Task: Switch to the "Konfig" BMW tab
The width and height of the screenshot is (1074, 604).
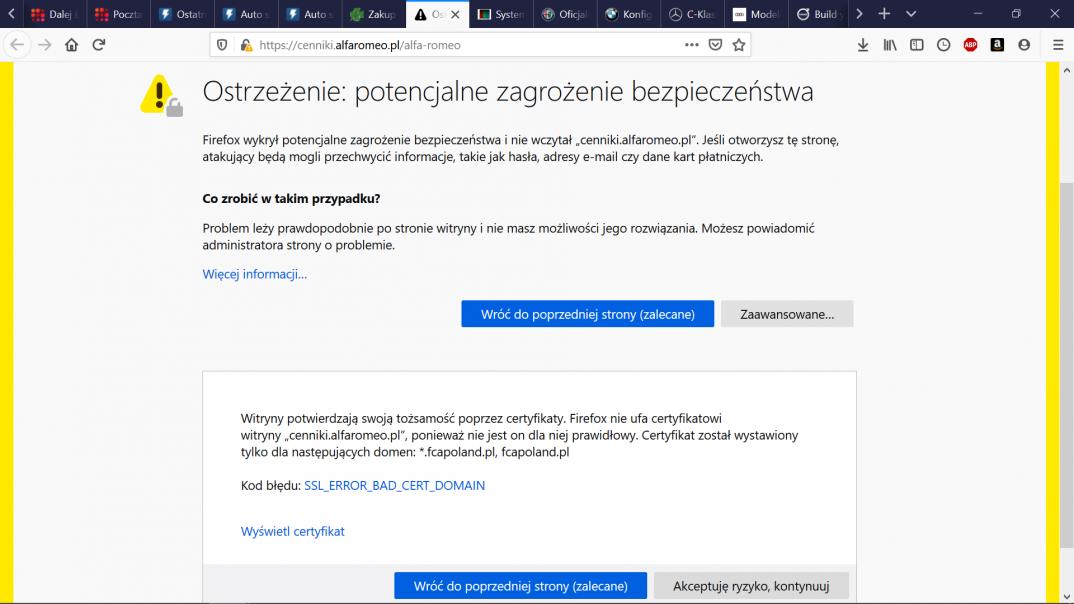Action: tap(629, 14)
